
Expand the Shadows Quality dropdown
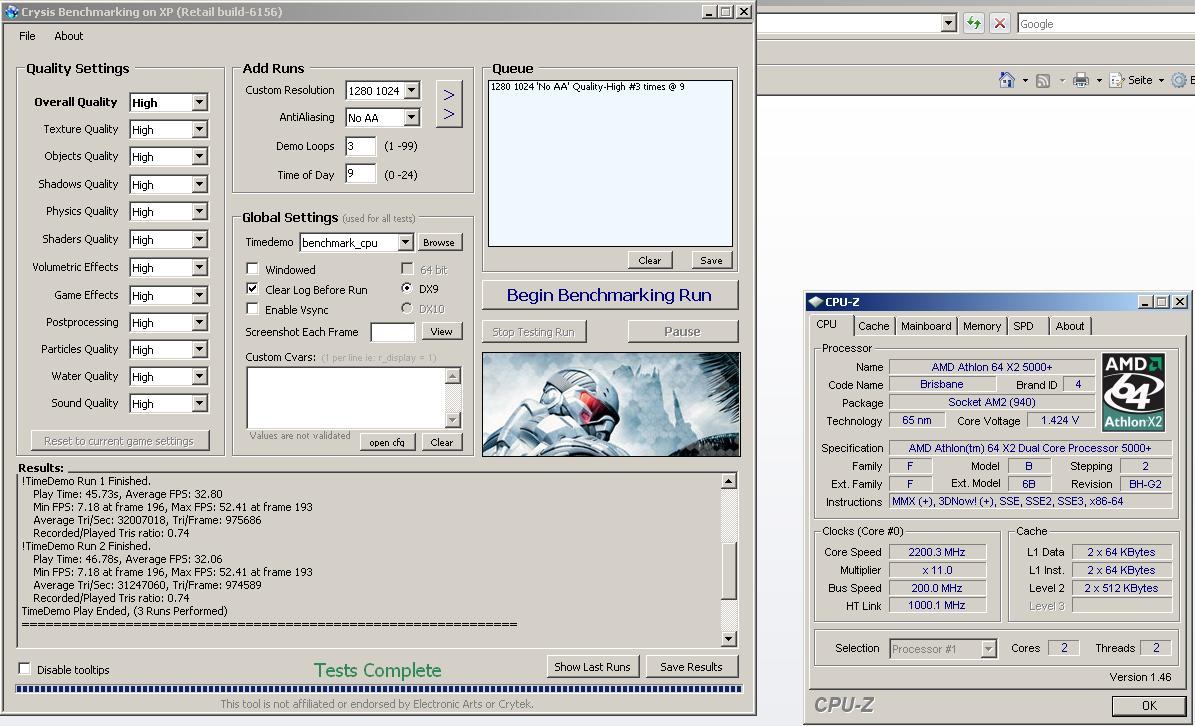[x=200, y=184]
